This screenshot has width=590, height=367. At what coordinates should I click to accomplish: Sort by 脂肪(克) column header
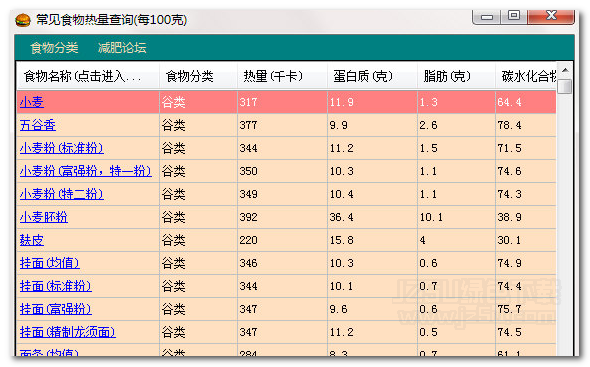(x=456, y=76)
